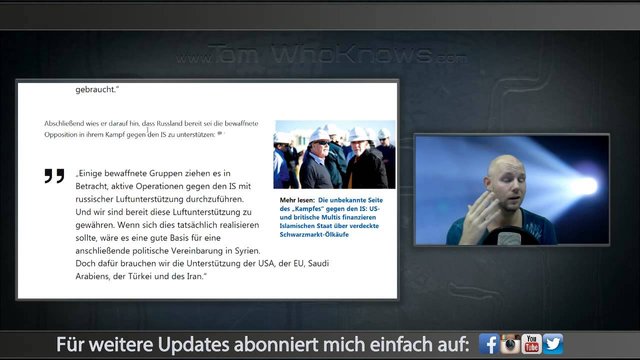The height and width of the screenshot is (360, 640).
Task: Click the text 'Abschließend wies er darauf hin'
Action: 92,123
